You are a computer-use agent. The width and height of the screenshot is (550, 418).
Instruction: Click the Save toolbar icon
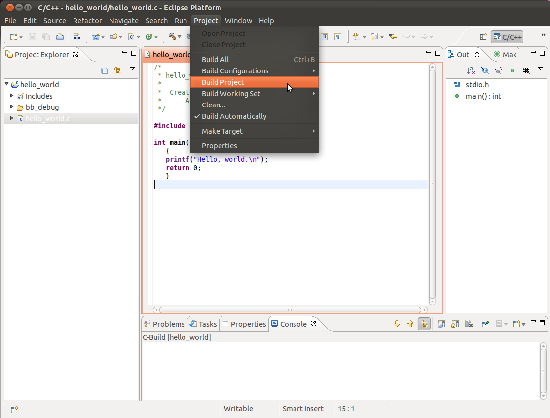[x=32, y=36]
